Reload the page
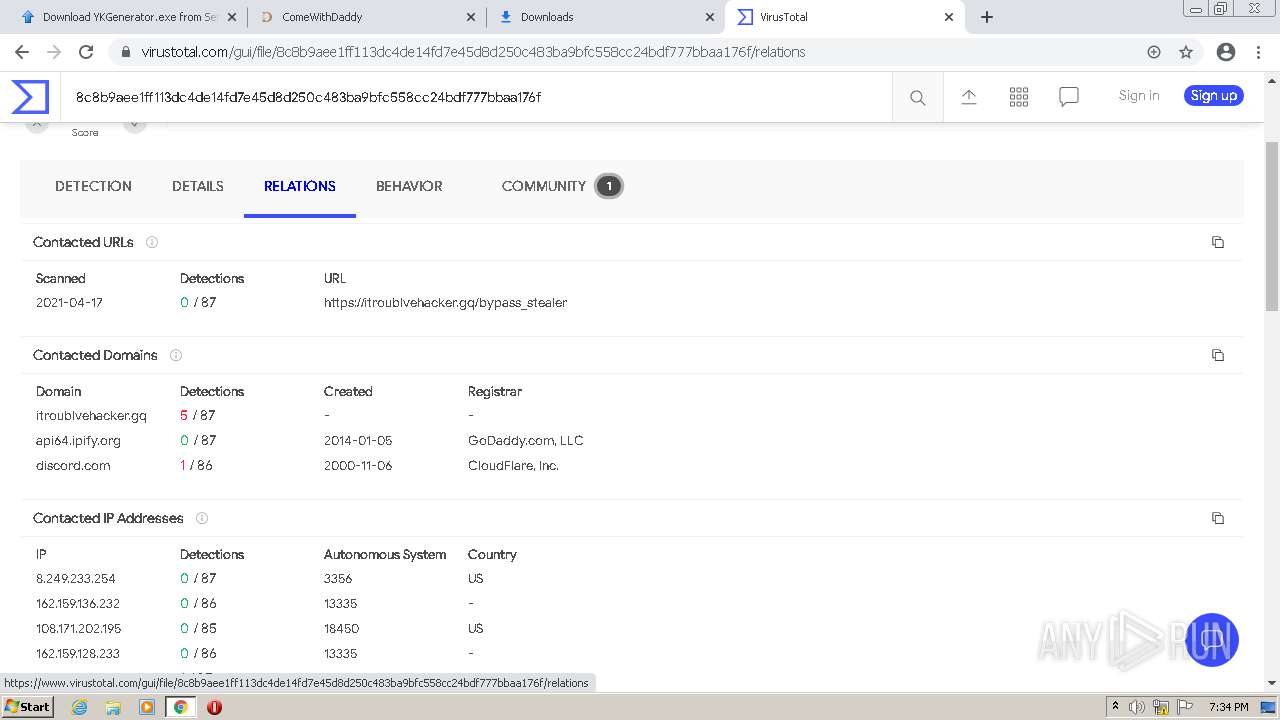This screenshot has height=720, width=1280. [x=86, y=52]
